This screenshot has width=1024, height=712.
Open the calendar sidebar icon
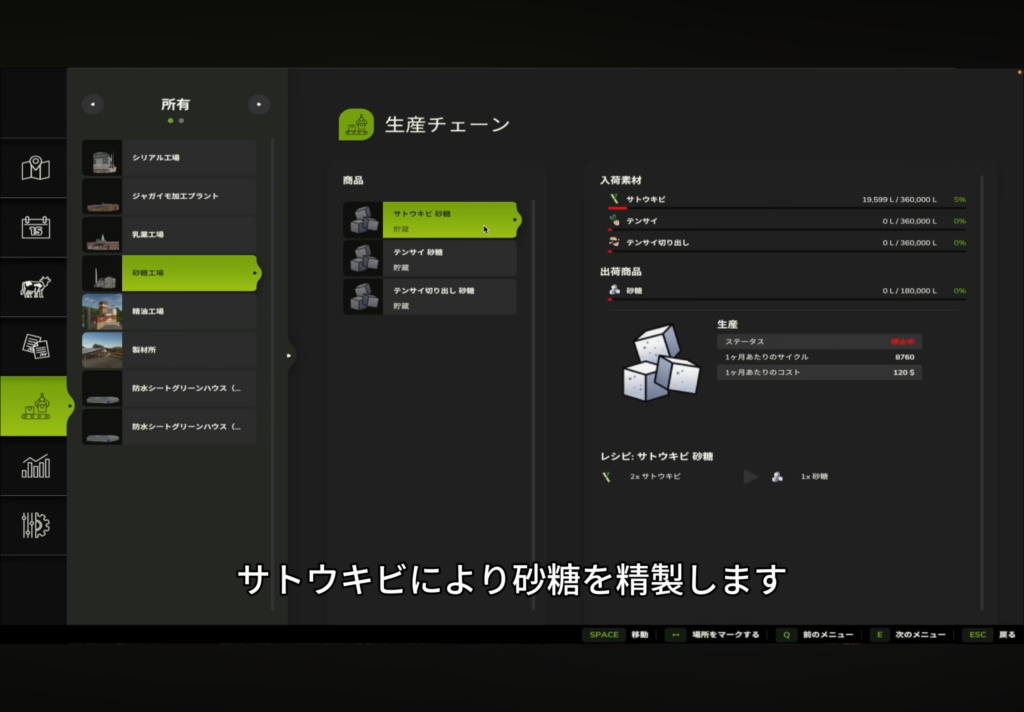coord(35,228)
